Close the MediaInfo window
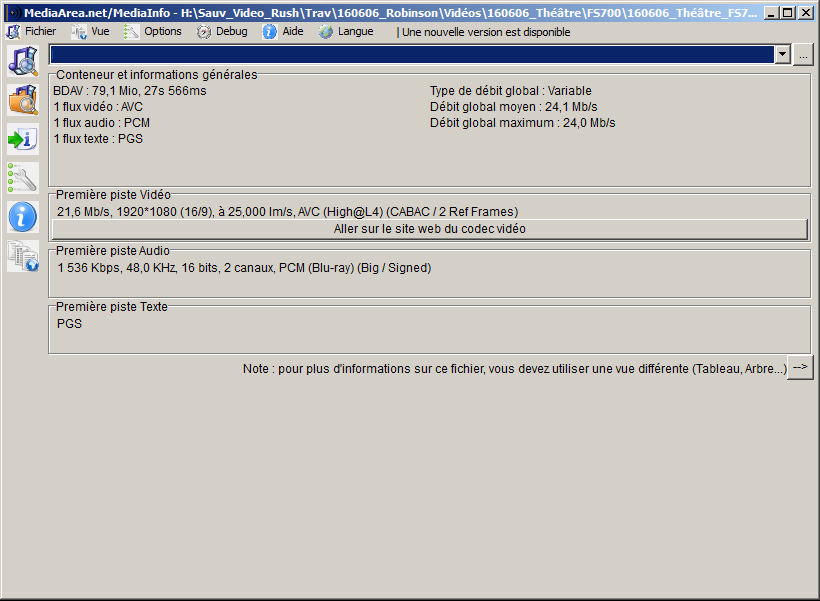 tap(806, 13)
